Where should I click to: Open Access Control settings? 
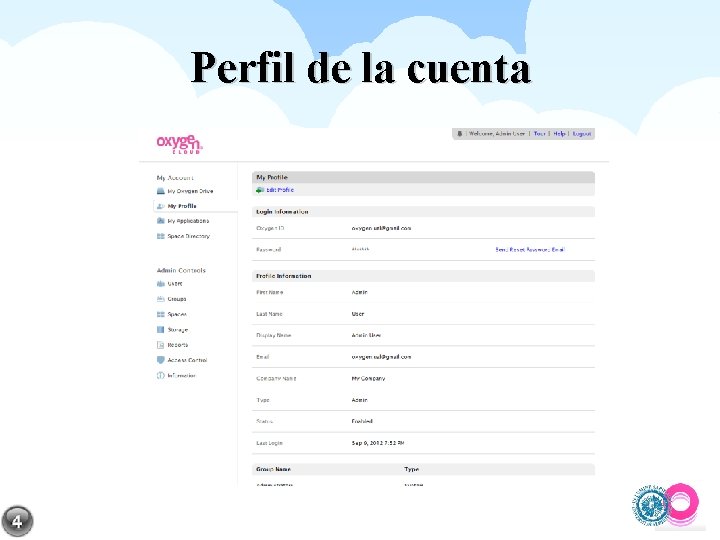click(187, 360)
